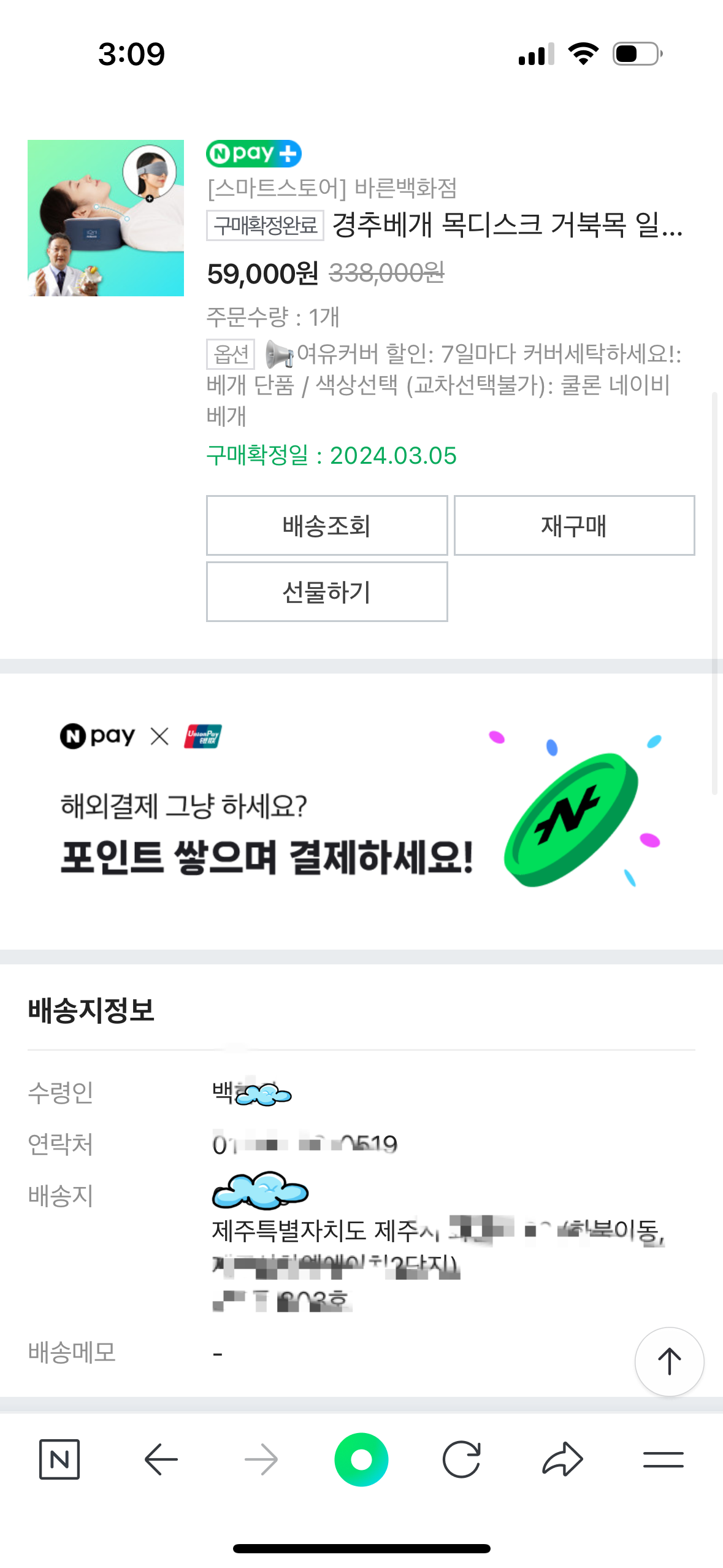The height and width of the screenshot is (1568, 723).
Task: Tap the Npay plus badge
Action: [254, 153]
